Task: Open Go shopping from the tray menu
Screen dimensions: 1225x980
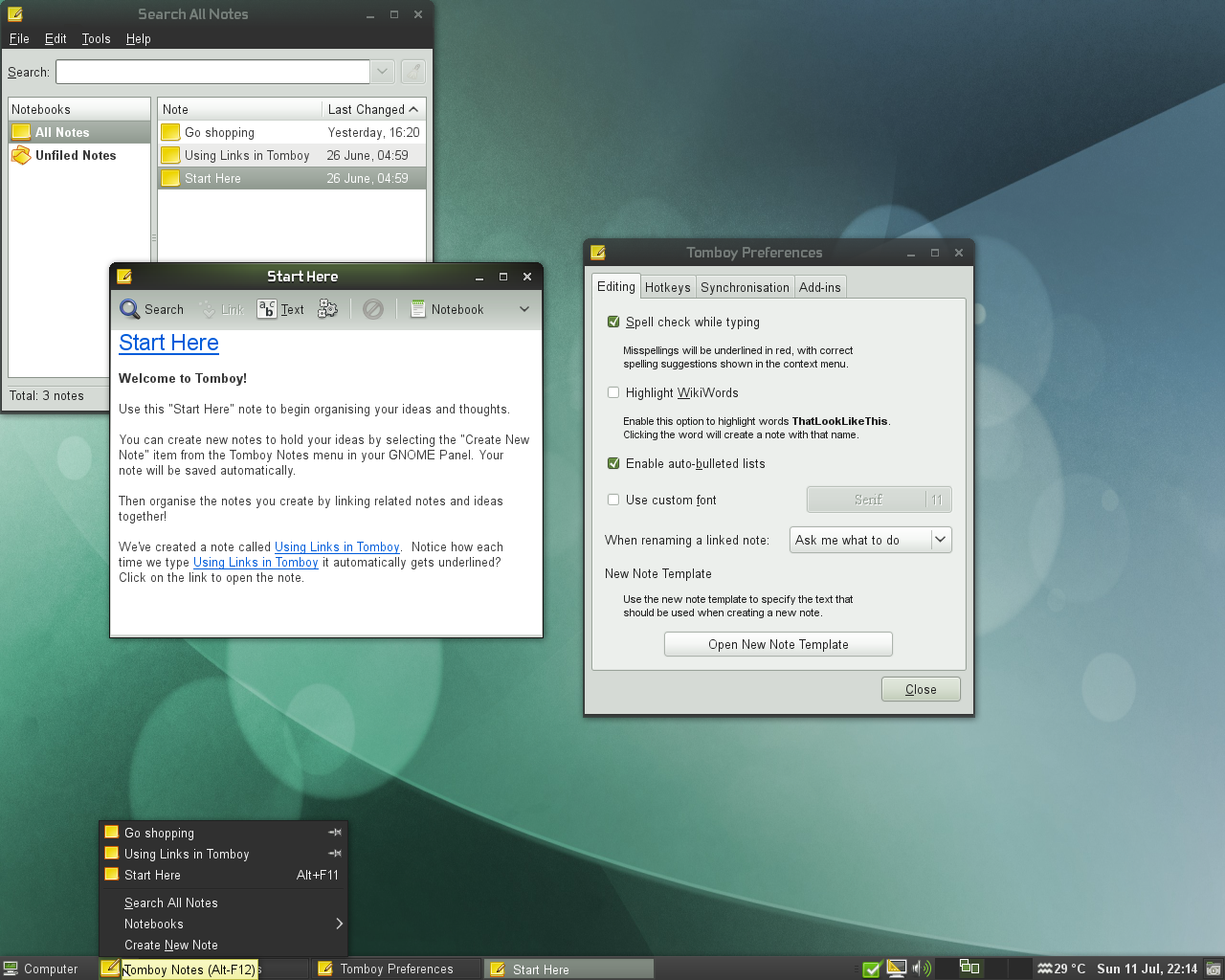Action: (222, 833)
